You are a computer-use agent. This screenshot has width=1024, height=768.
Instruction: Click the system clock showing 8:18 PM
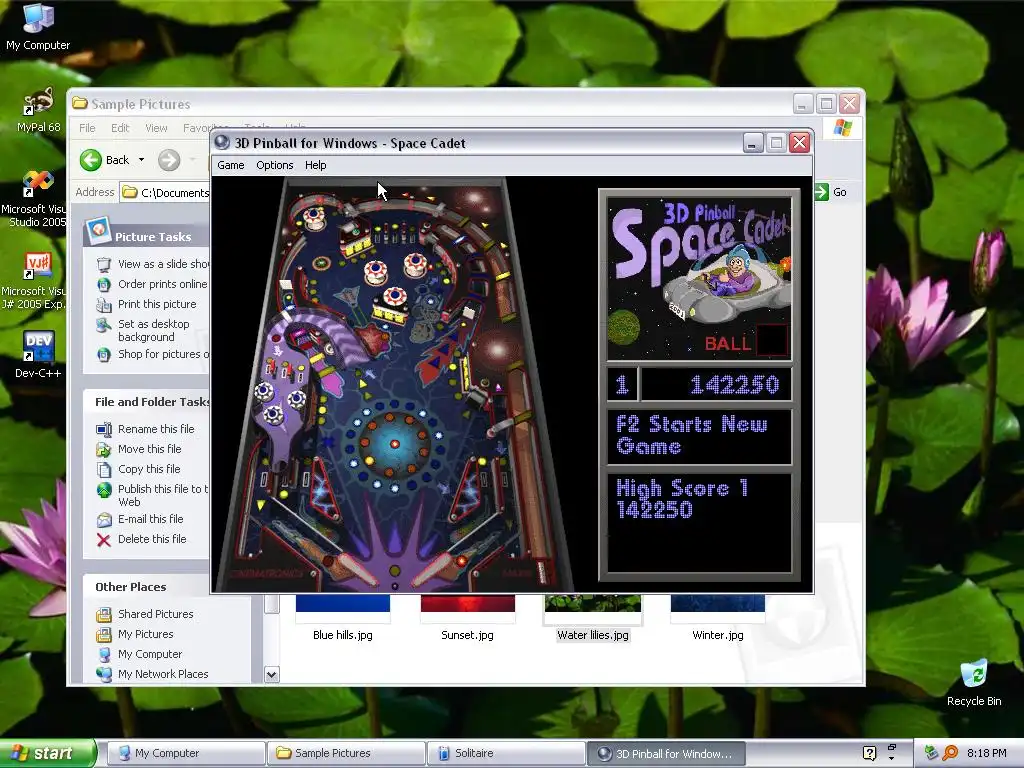point(987,753)
